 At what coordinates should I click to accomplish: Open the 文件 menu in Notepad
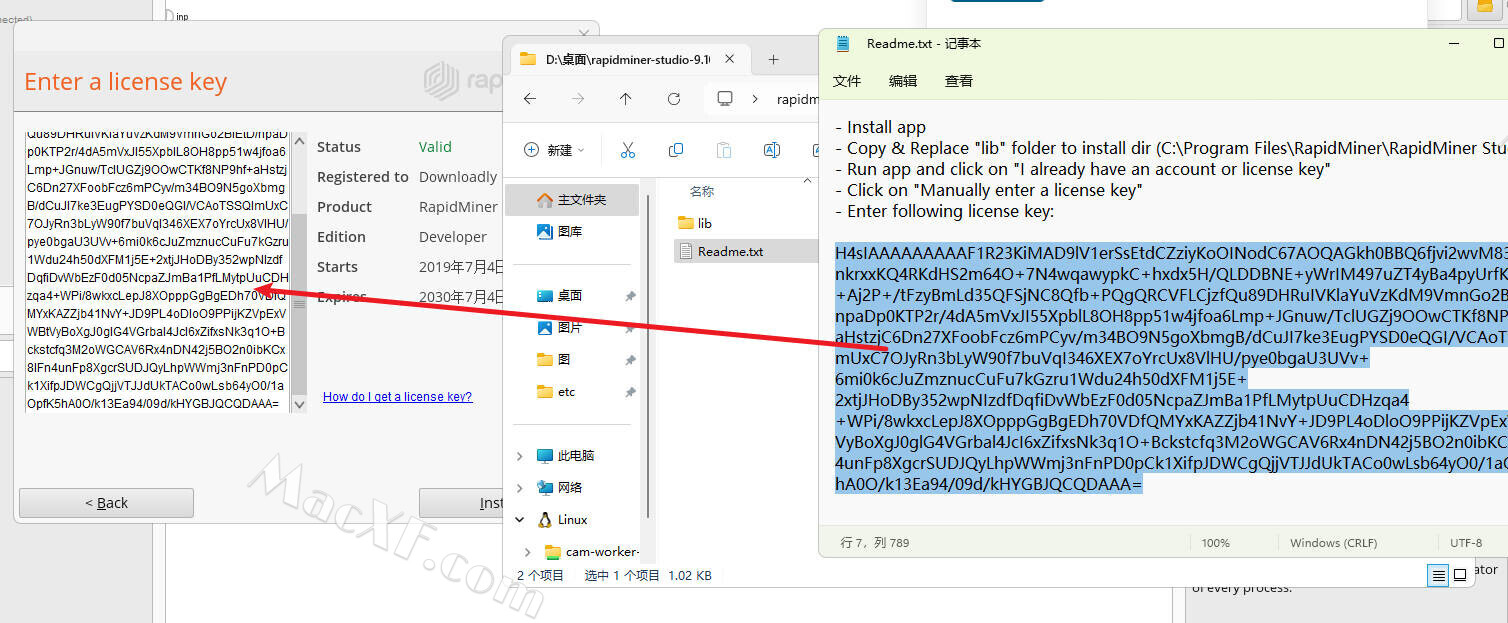847,81
